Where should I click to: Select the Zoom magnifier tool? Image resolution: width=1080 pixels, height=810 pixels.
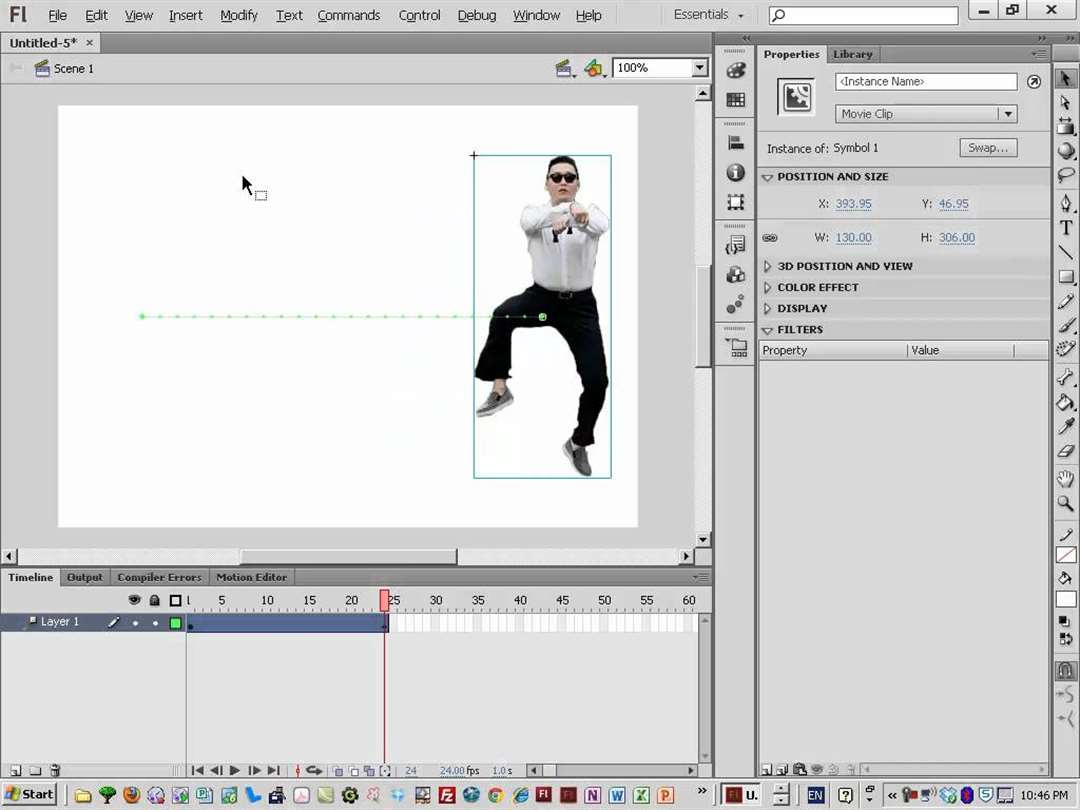click(1066, 504)
